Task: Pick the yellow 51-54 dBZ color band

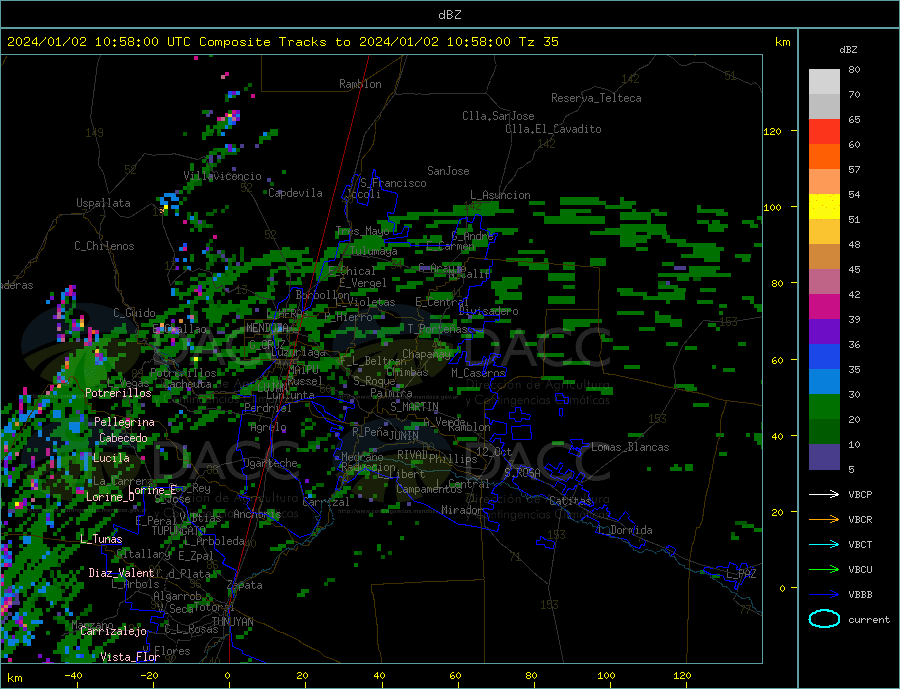Action: coord(824,207)
